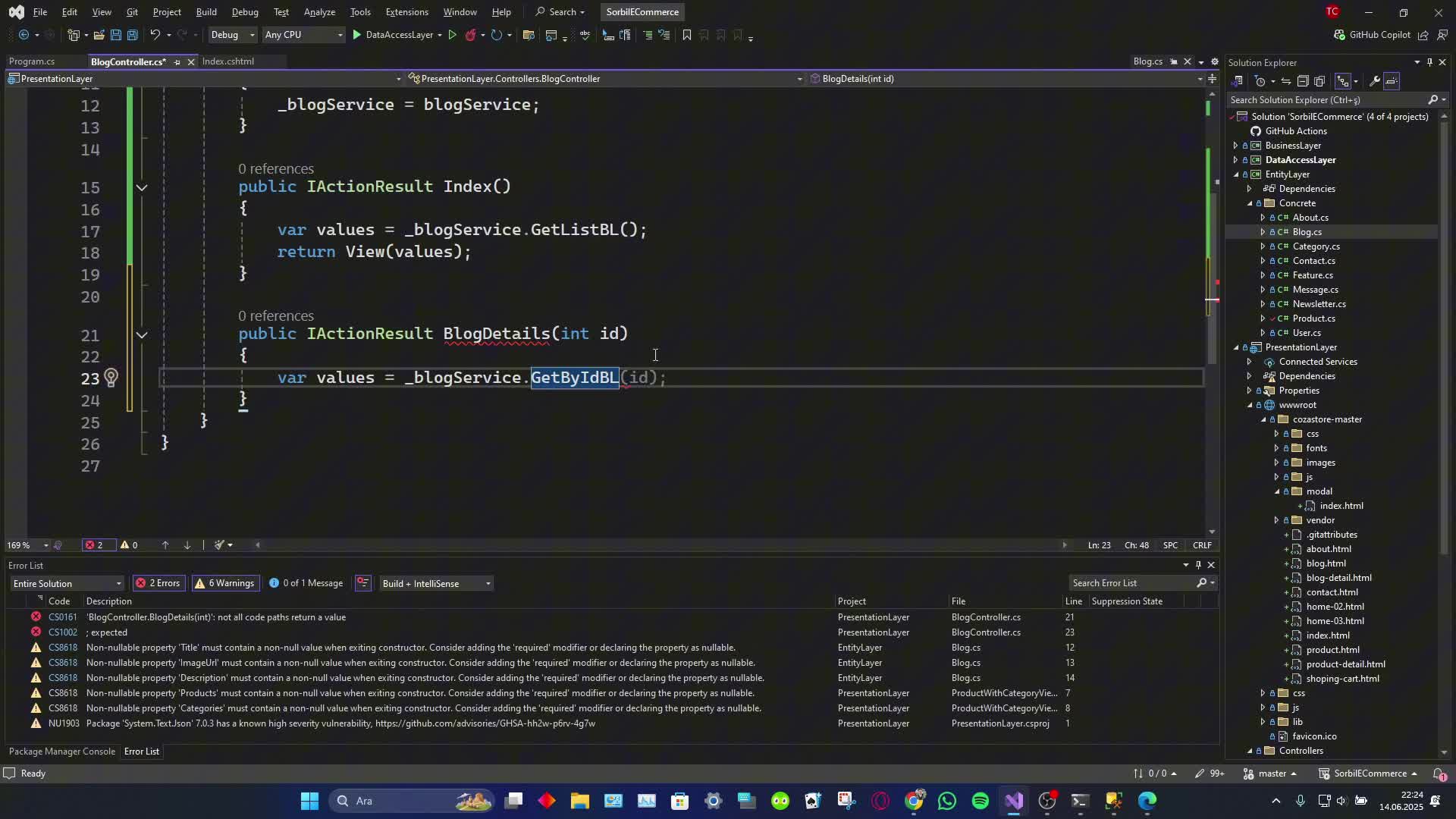Click the Description column header in Error List
The height and width of the screenshot is (819, 1456).
(109, 601)
